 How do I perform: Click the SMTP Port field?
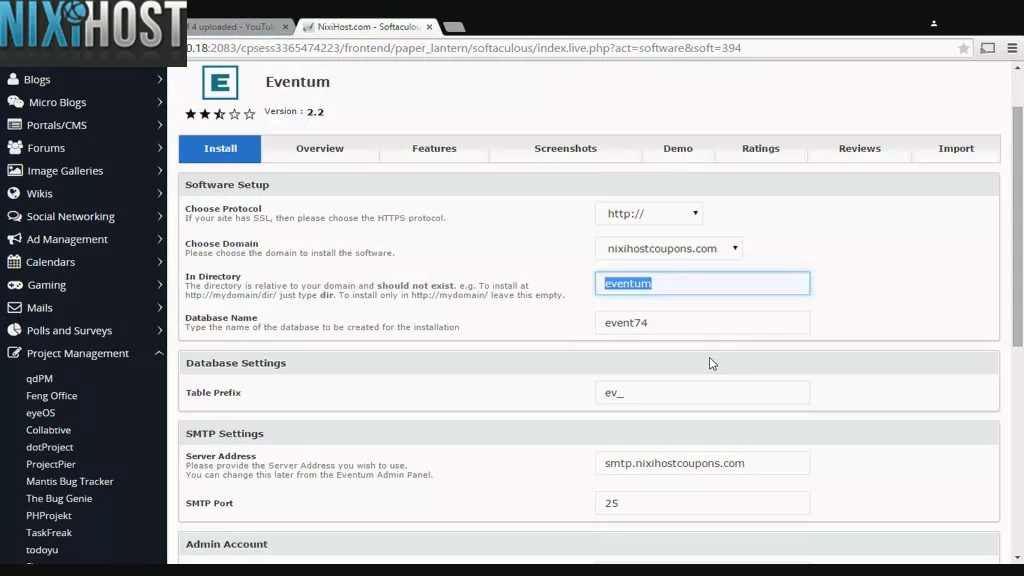702,503
